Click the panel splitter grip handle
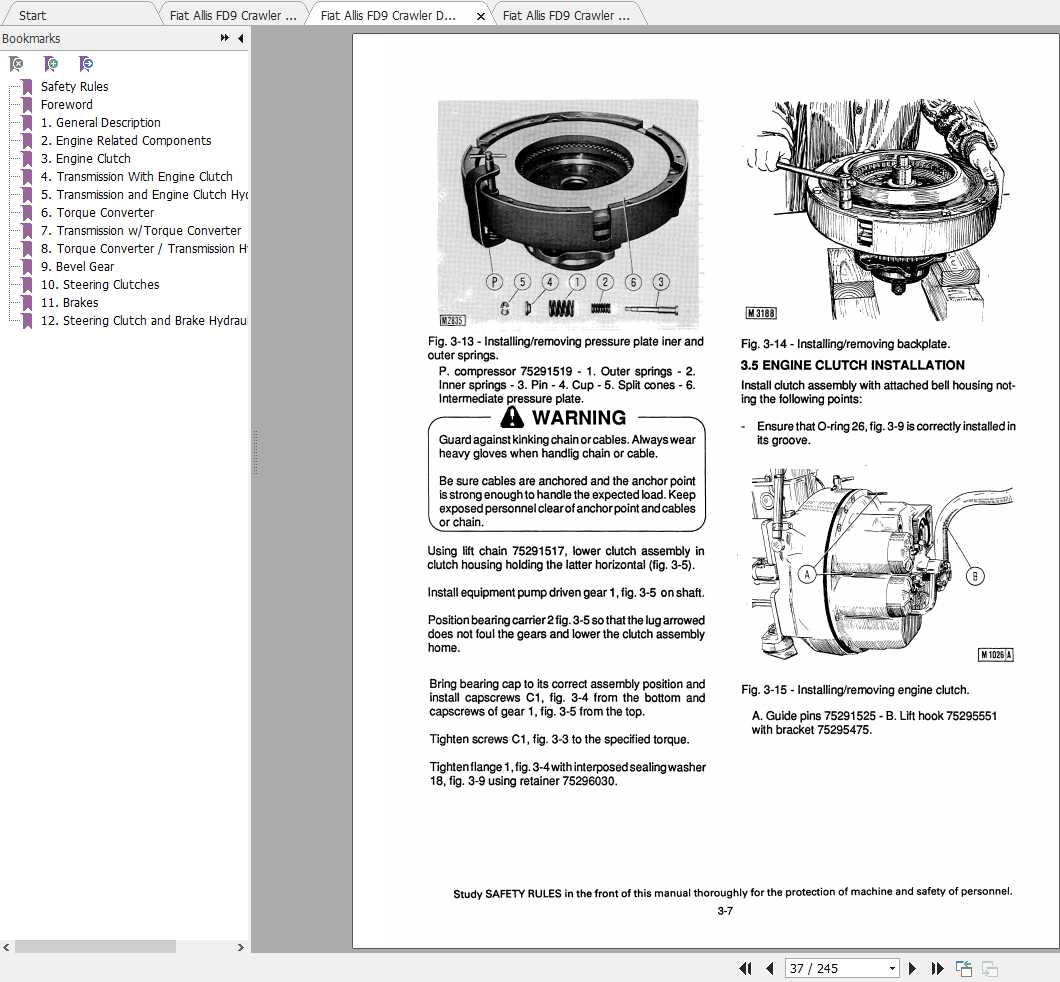The width and height of the screenshot is (1060, 982). [x=256, y=453]
